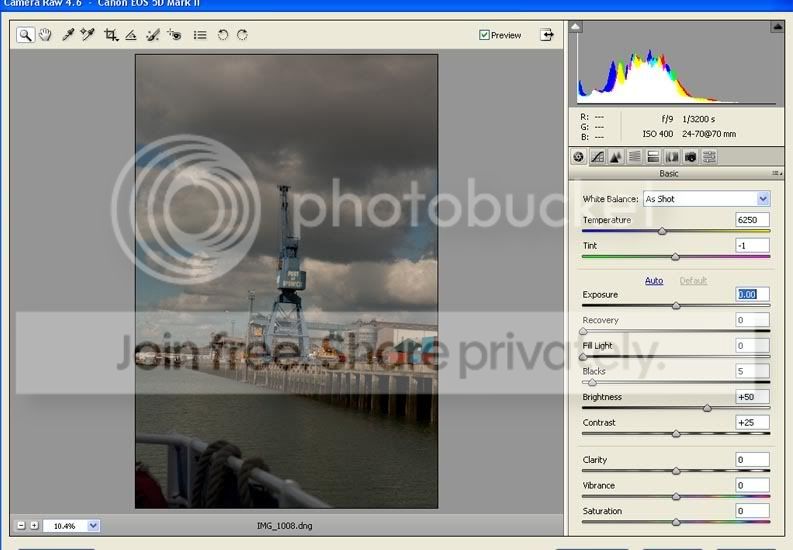This screenshot has width=793, height=550.
Task: Toggle highlight clipping warning in histogram
Action: pyautogui.click(x=777, y=28)
